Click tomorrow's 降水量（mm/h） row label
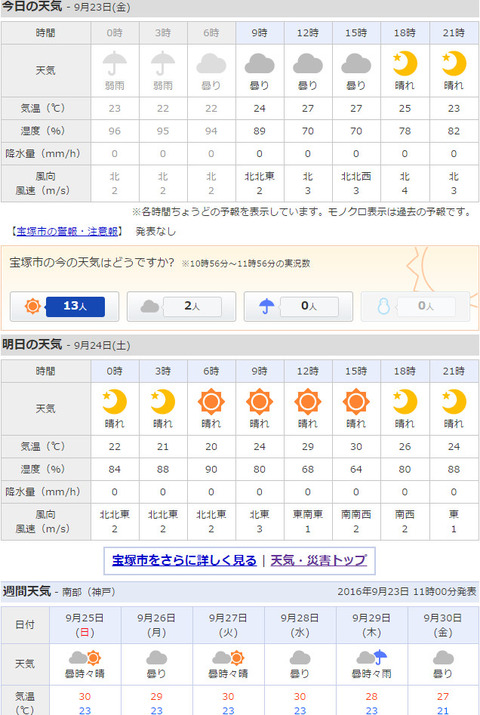Screen dimensions: 480x715 tap(44, 492)
